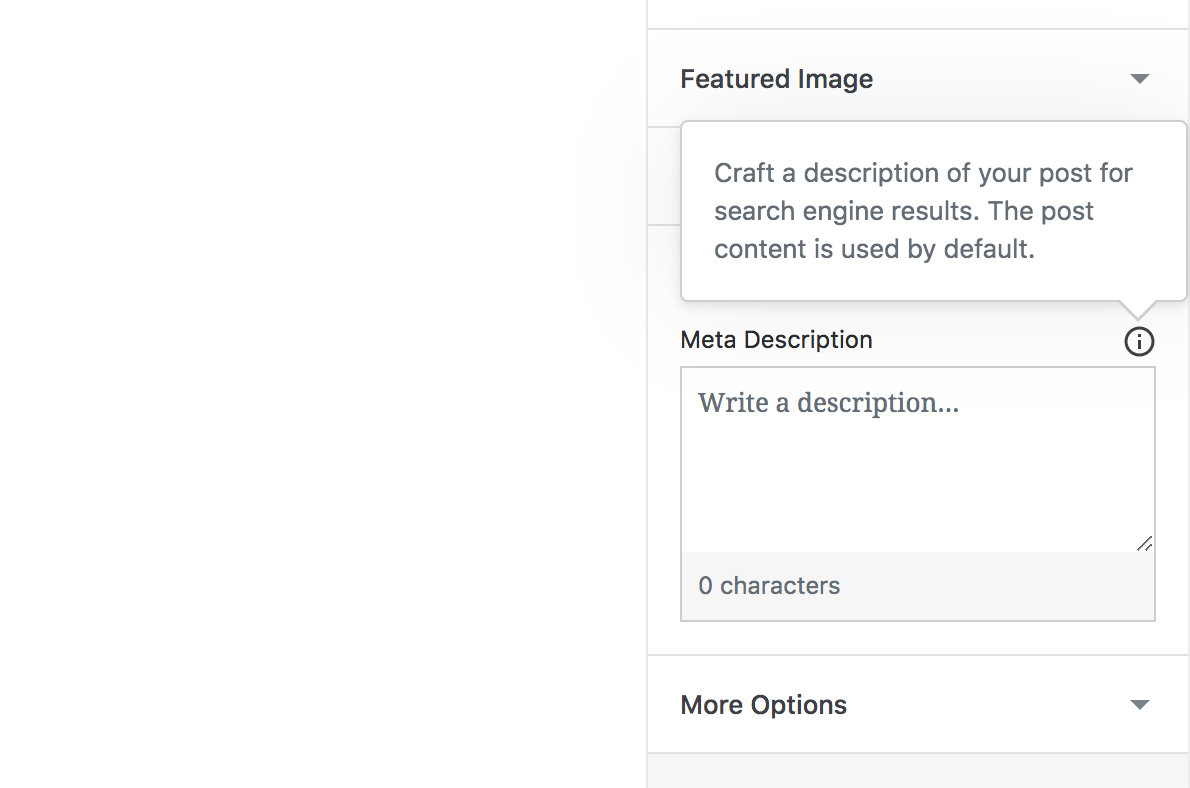
Task: Click the character count footer bar
Action: [1000, 586]
